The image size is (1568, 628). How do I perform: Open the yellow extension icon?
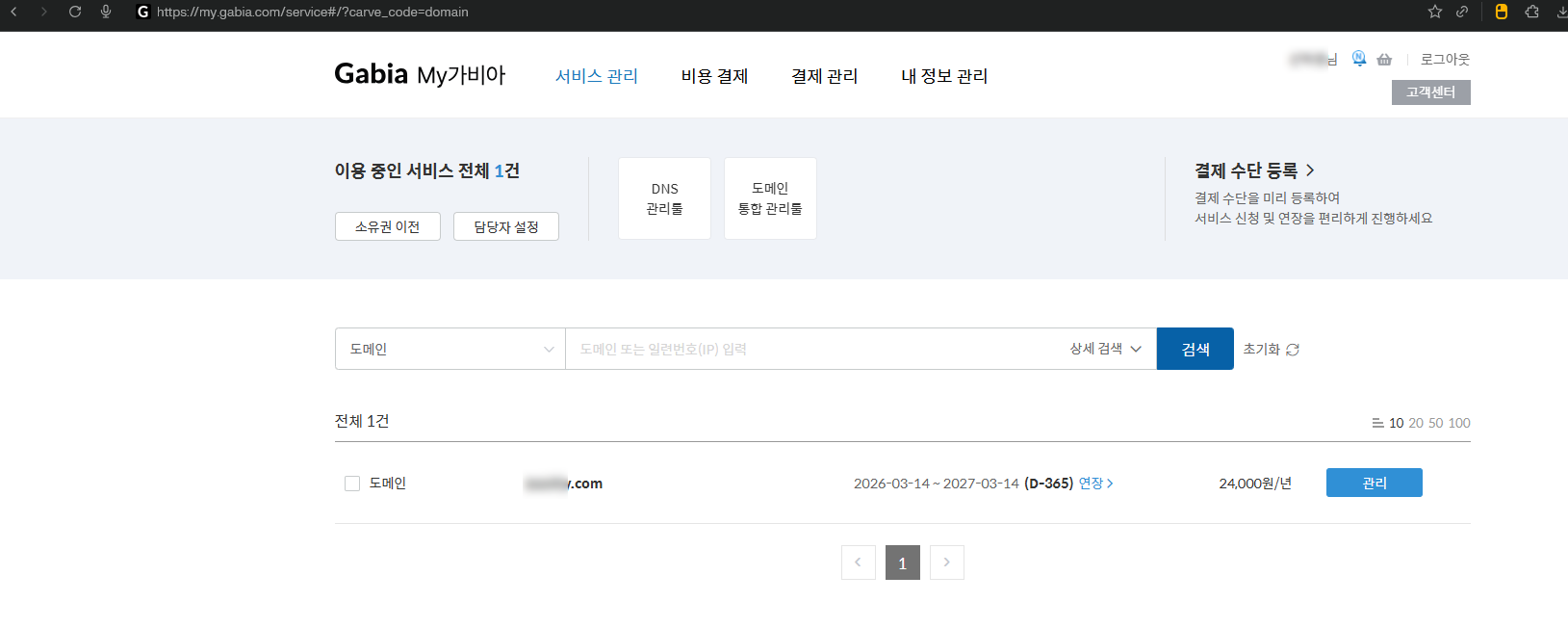tap(1501, 12)
